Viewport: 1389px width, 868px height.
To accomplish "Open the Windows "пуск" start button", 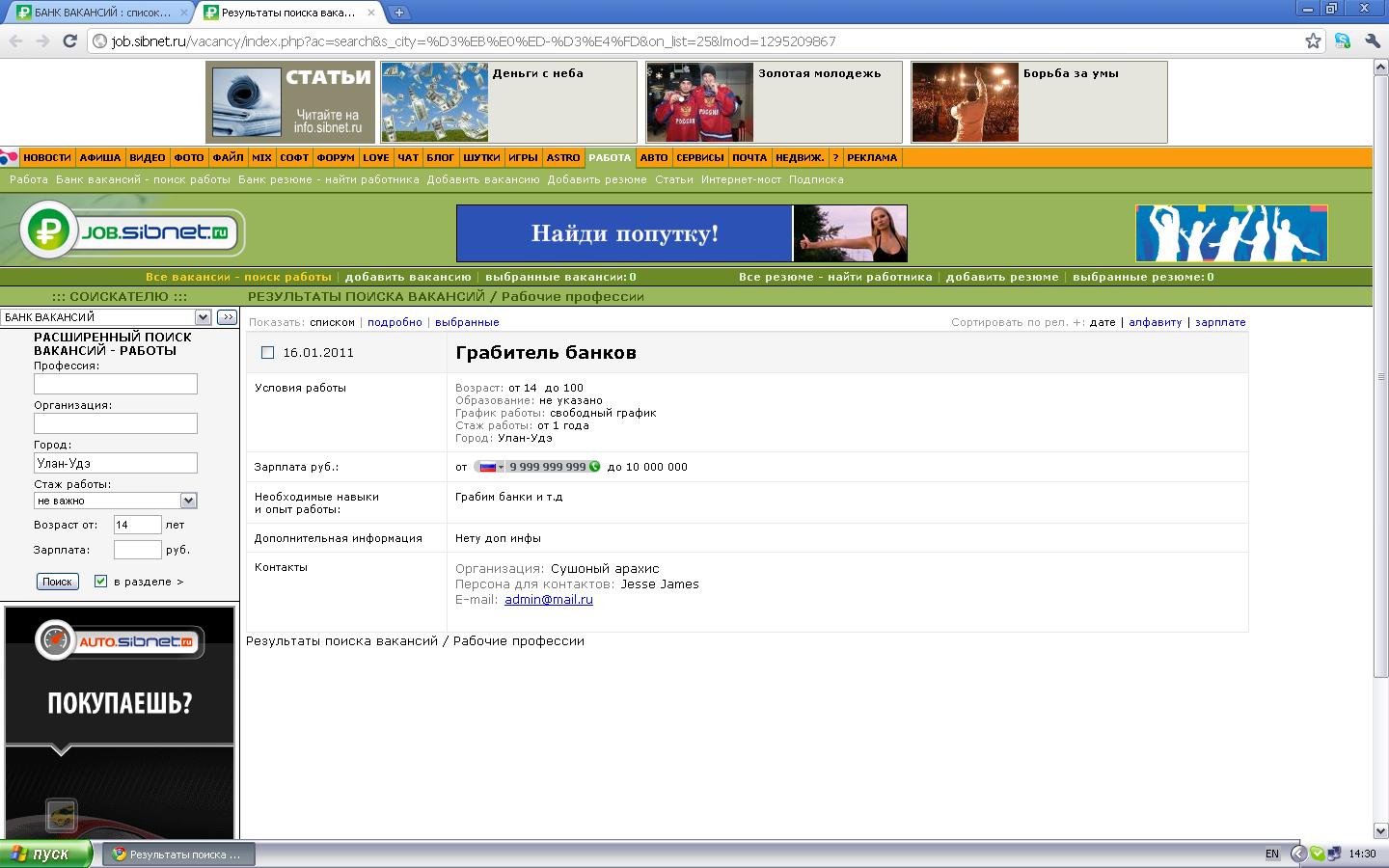I will 46,854.
